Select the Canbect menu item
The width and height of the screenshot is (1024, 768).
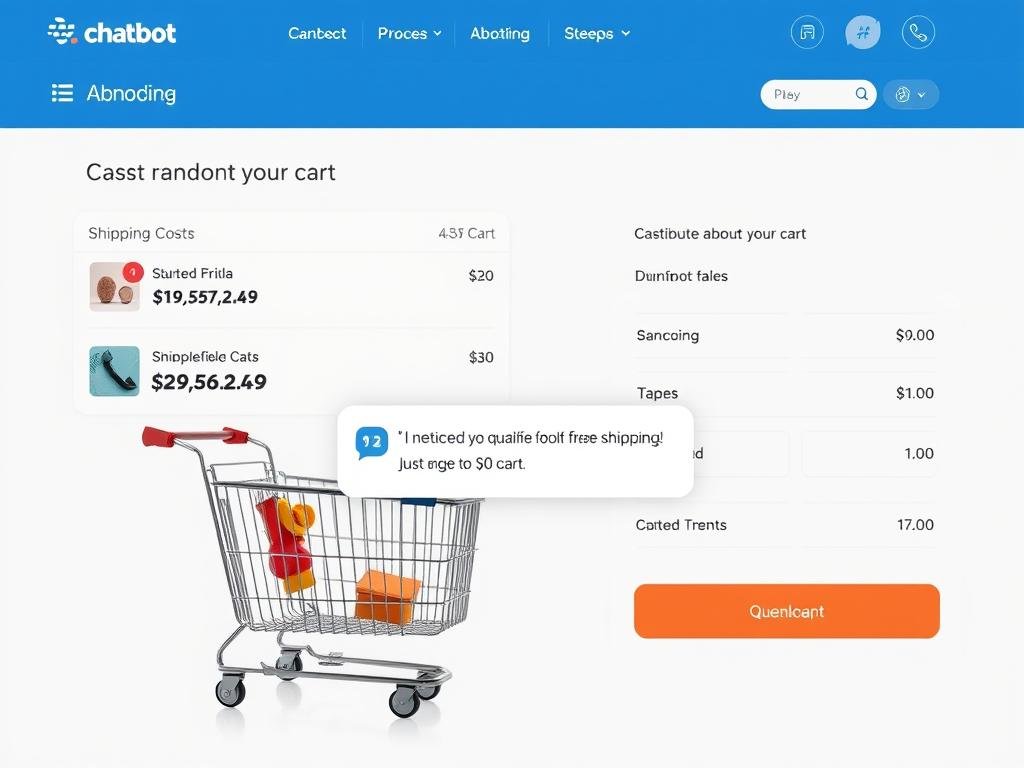(317, 33)
